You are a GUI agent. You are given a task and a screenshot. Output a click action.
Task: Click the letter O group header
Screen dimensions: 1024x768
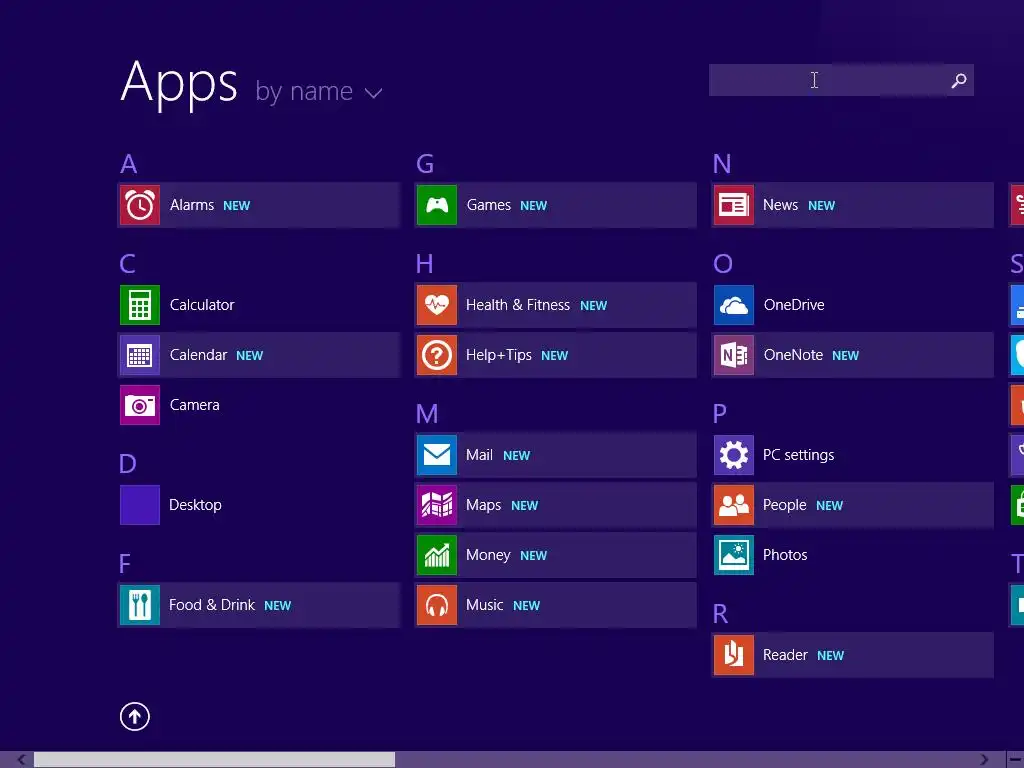pos(723,264)
